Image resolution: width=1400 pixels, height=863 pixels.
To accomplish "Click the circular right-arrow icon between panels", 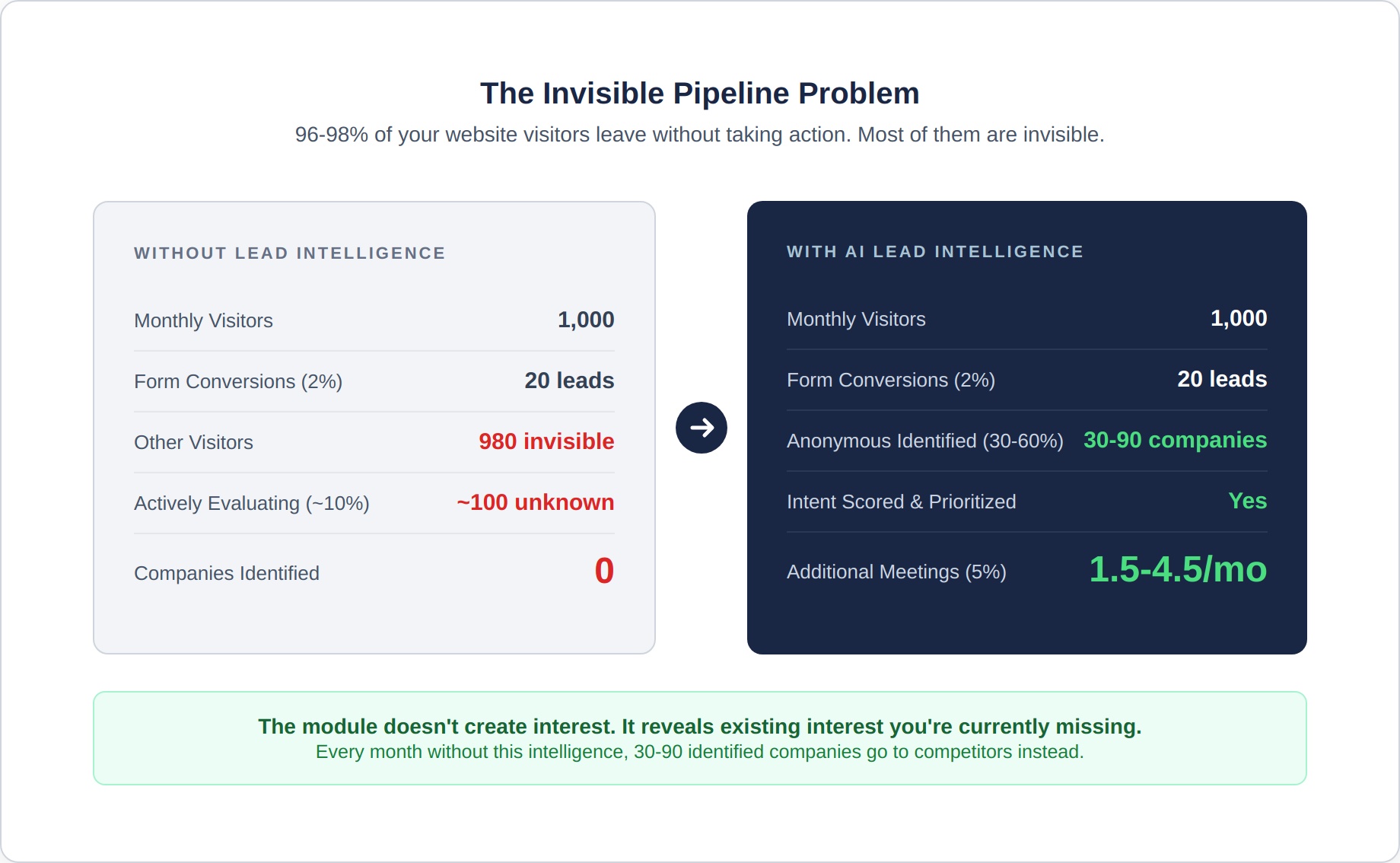I will click(x=701, y=428).
